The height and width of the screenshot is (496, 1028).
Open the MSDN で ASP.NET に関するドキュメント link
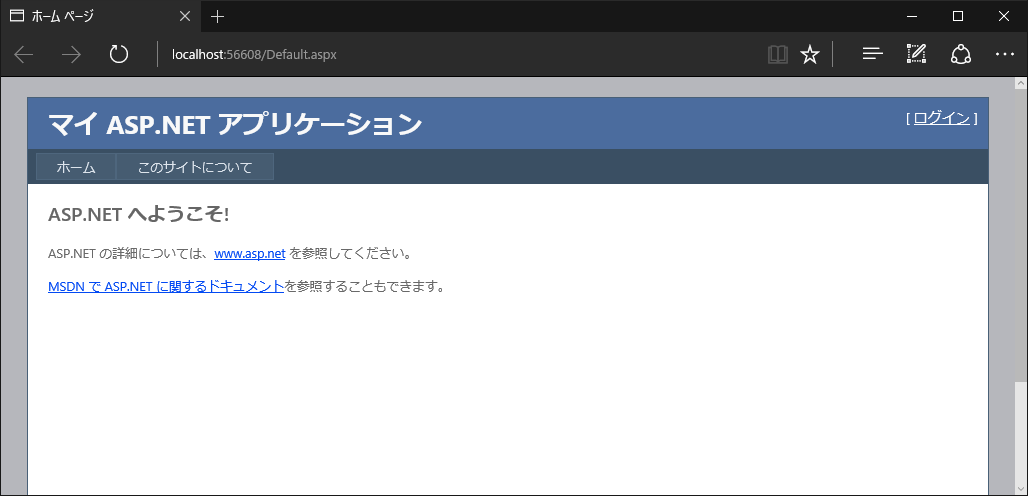pos(166,287)
